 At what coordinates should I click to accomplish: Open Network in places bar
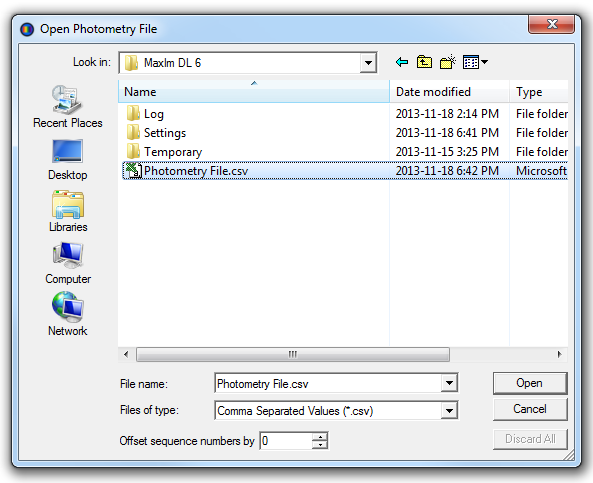[68, 314]
